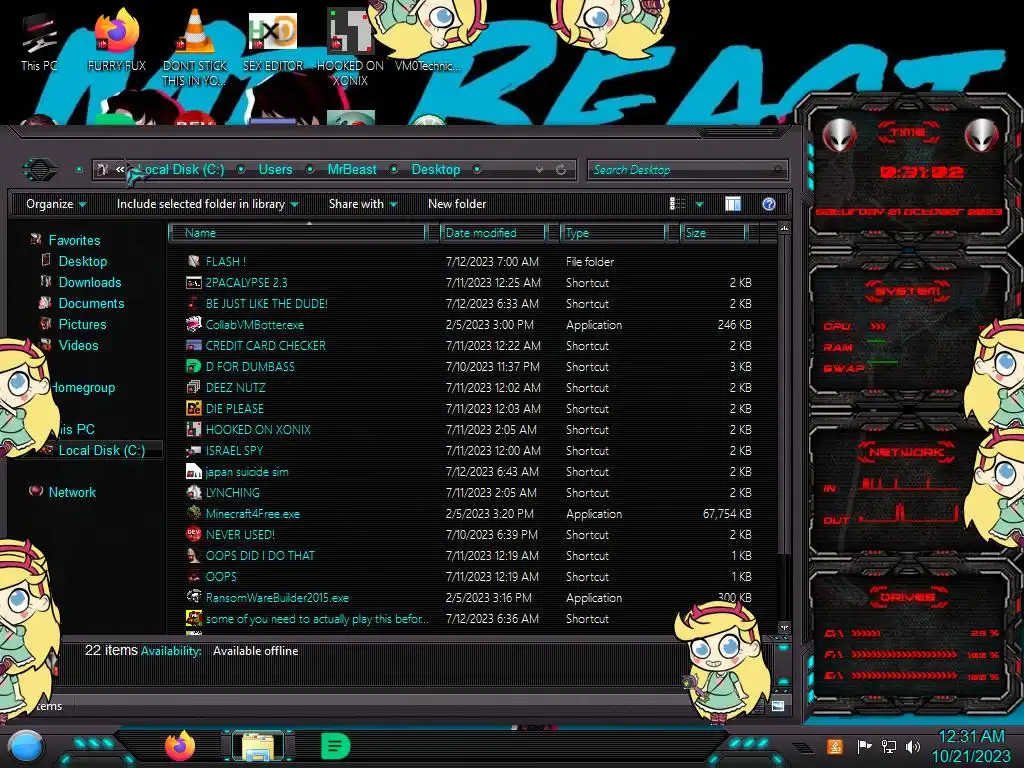Go to Desktop in the navigation pane

pos(83,261)
